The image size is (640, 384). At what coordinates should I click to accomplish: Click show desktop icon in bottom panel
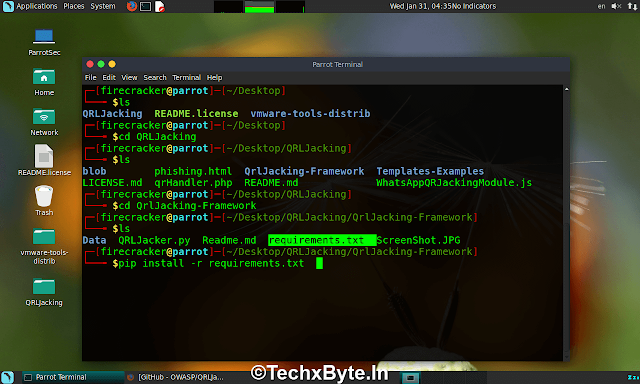pyautogui.click(x=7, y=377)
